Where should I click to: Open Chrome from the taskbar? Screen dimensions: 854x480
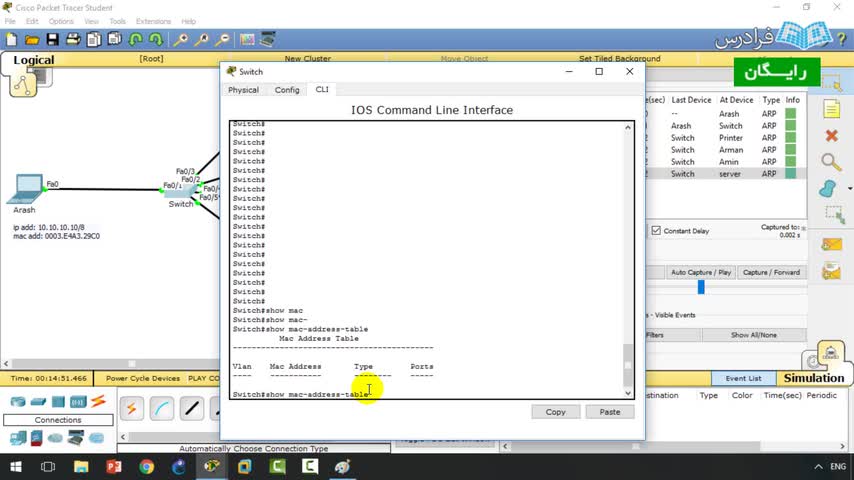pos(147,467)
